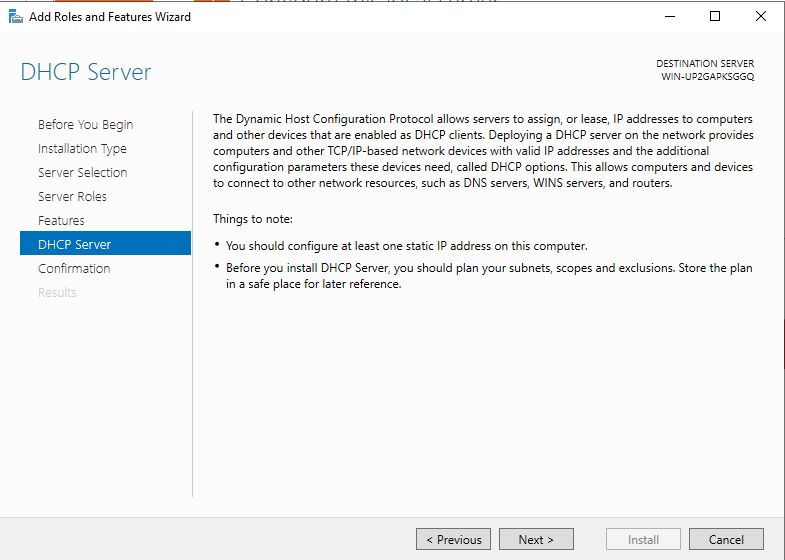Select the highlighted DHCP Server step
785x560 pixels.
(75, 245)
